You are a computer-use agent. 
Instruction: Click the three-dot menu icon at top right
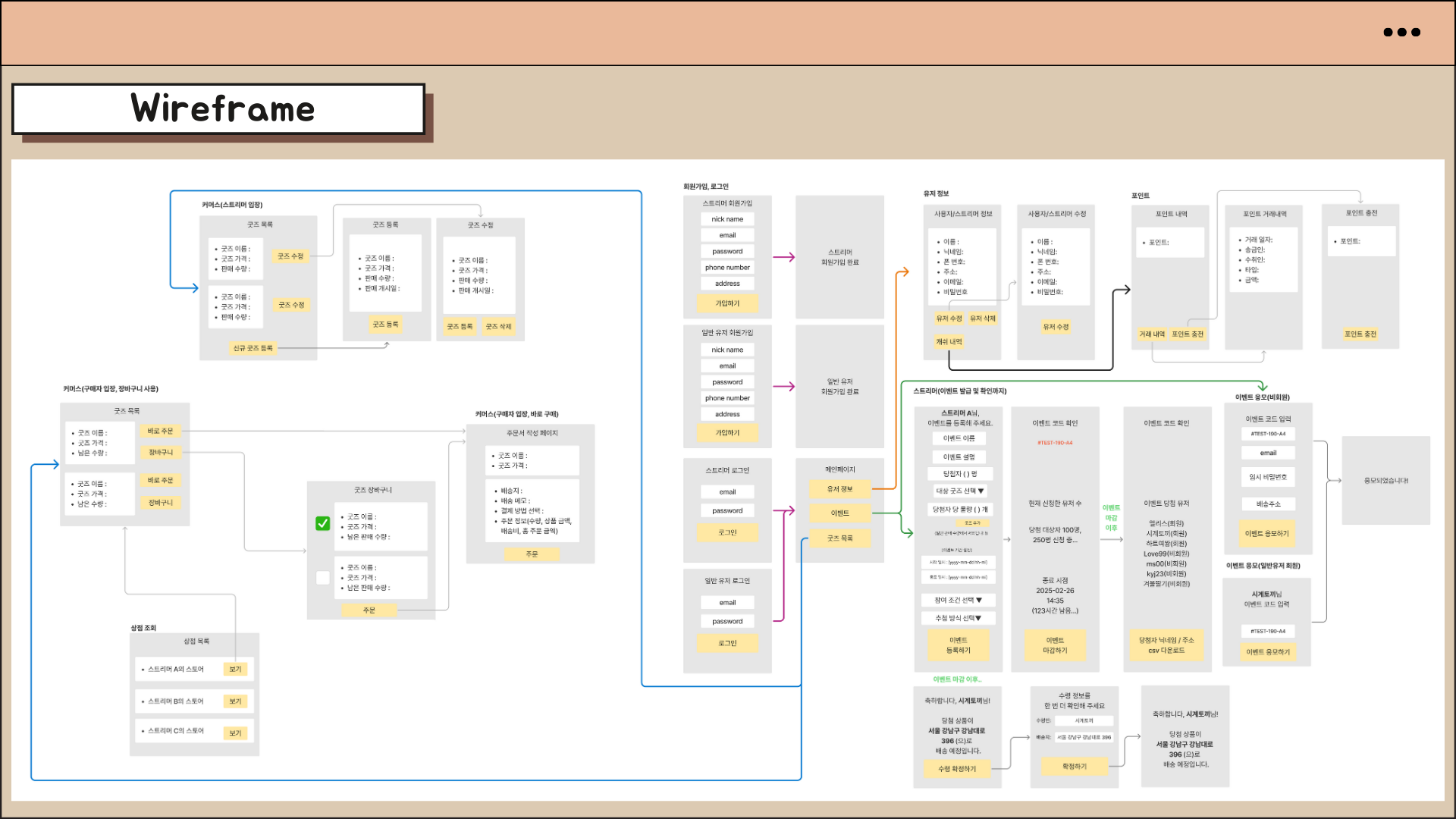[1401, 33]
